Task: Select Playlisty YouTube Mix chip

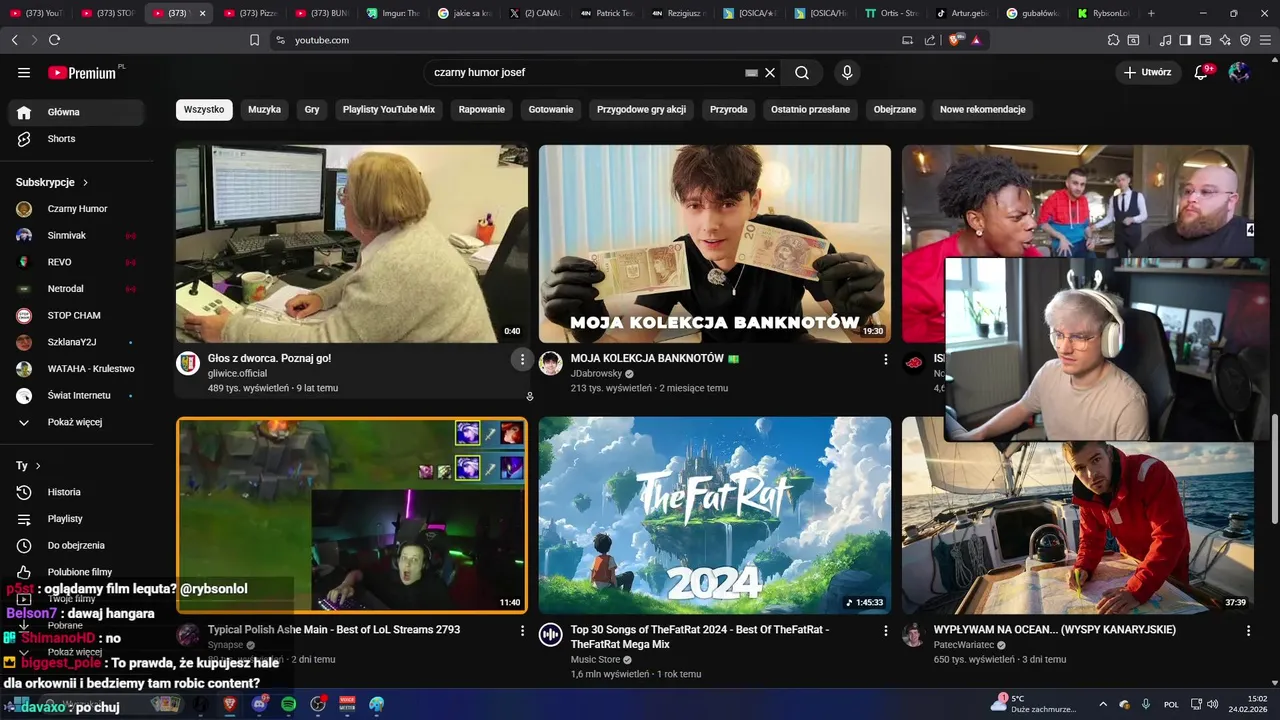Action: click(x=389, y=109)
